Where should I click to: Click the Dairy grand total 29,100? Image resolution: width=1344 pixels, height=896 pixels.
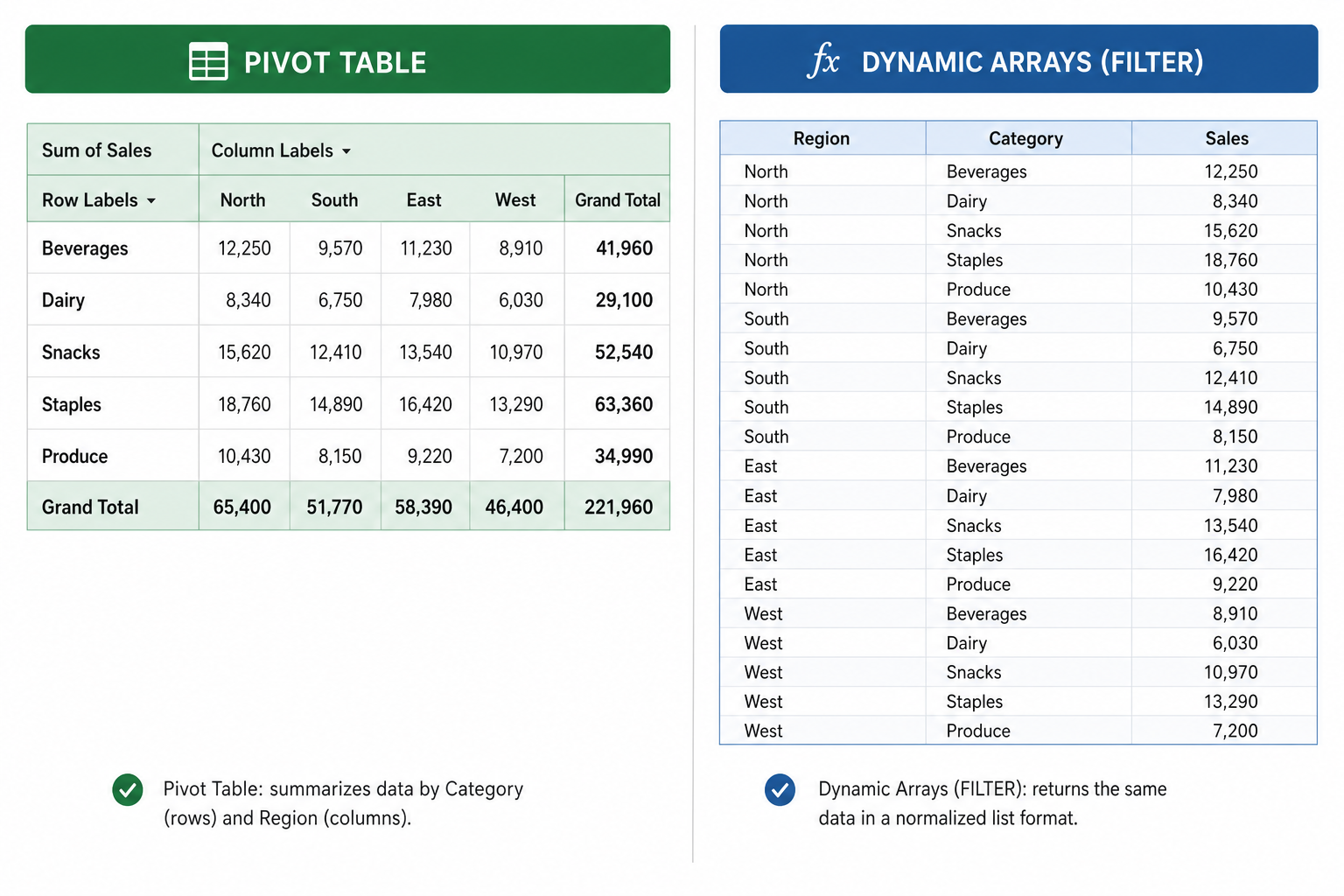624,300
